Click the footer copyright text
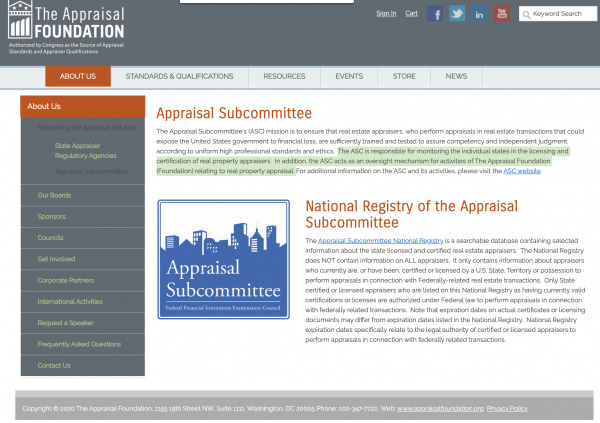Screen dimensions: 600x423 [x=209, y=408]
